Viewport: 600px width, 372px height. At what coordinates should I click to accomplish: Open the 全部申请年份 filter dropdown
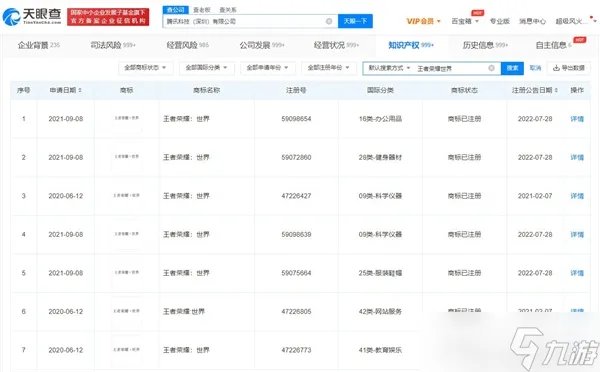coord(267,68)
